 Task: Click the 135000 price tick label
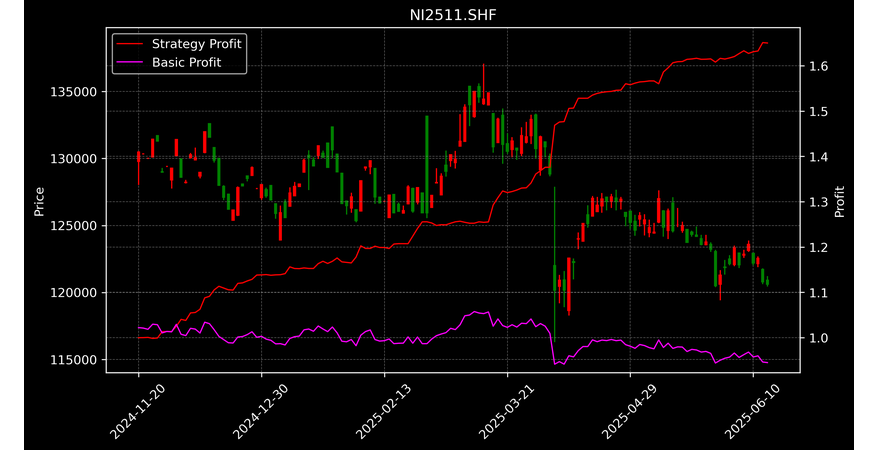[x=74, y=92]
